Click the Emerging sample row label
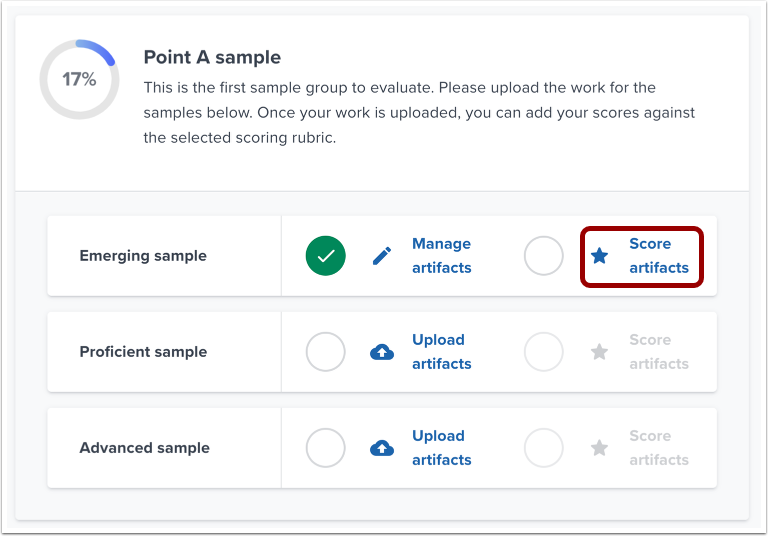This screenshot has width=768, height=536. click(143, 256)
